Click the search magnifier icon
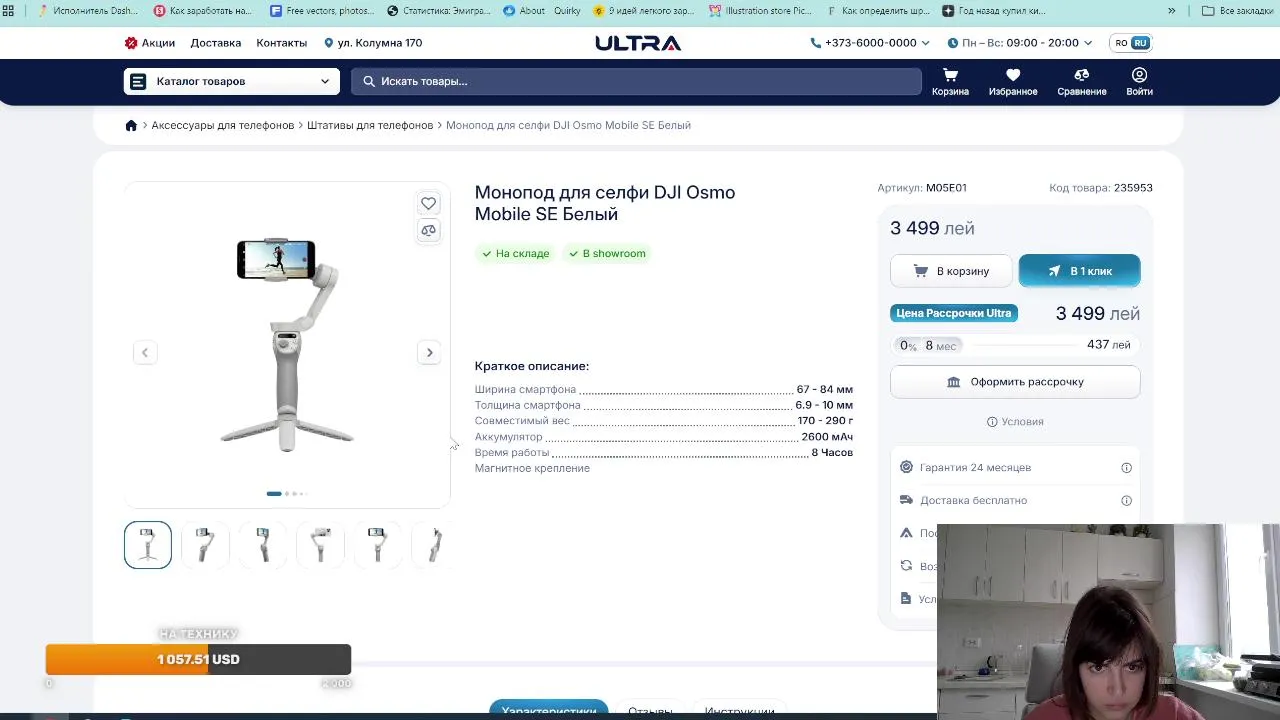The width and height of the screenshot is (1280, 720). pyautogui.click(x=369, y=81)
